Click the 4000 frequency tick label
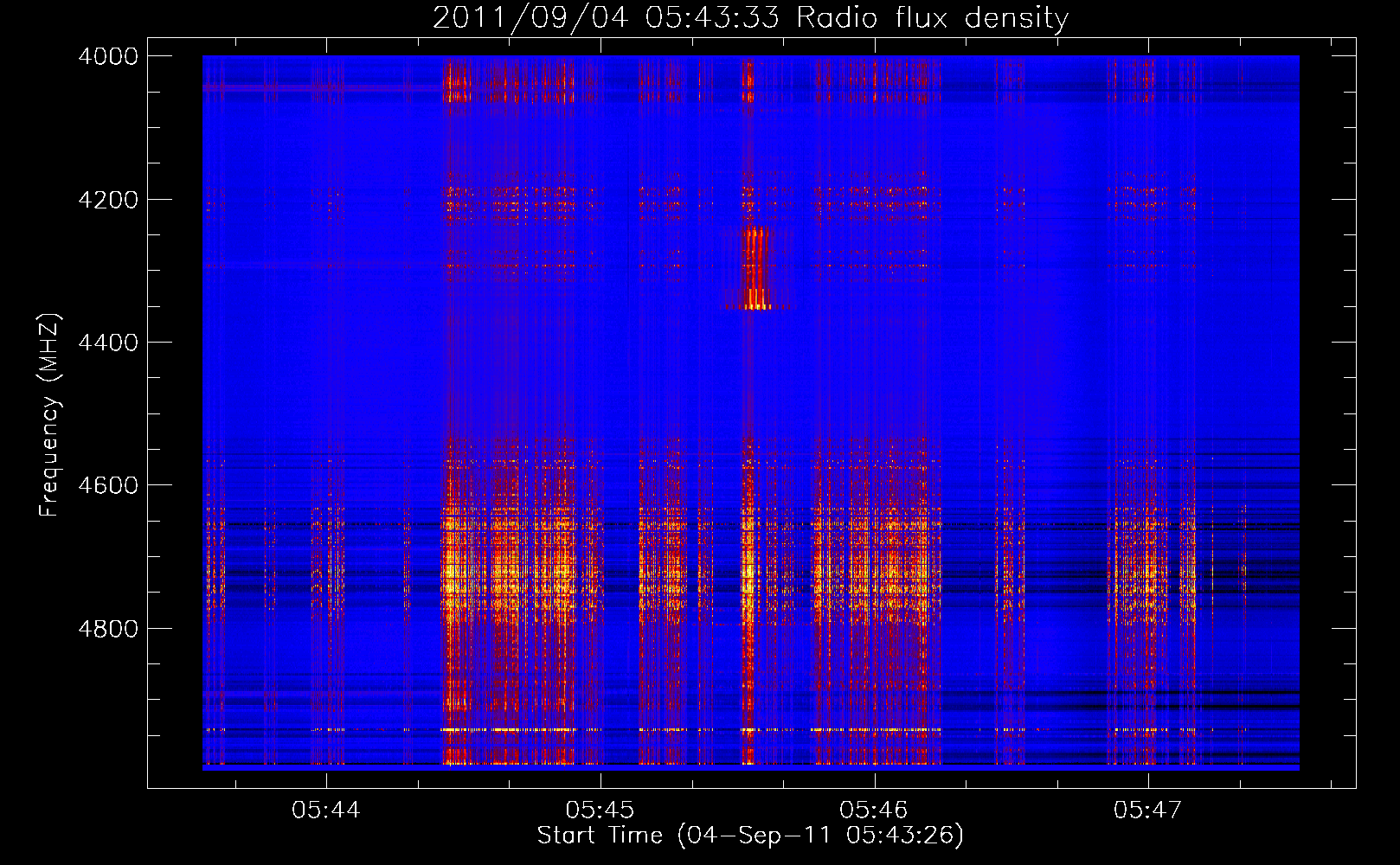Image resolution: width=1400 pixels, height=865 pixels. (x=108, y=56)
